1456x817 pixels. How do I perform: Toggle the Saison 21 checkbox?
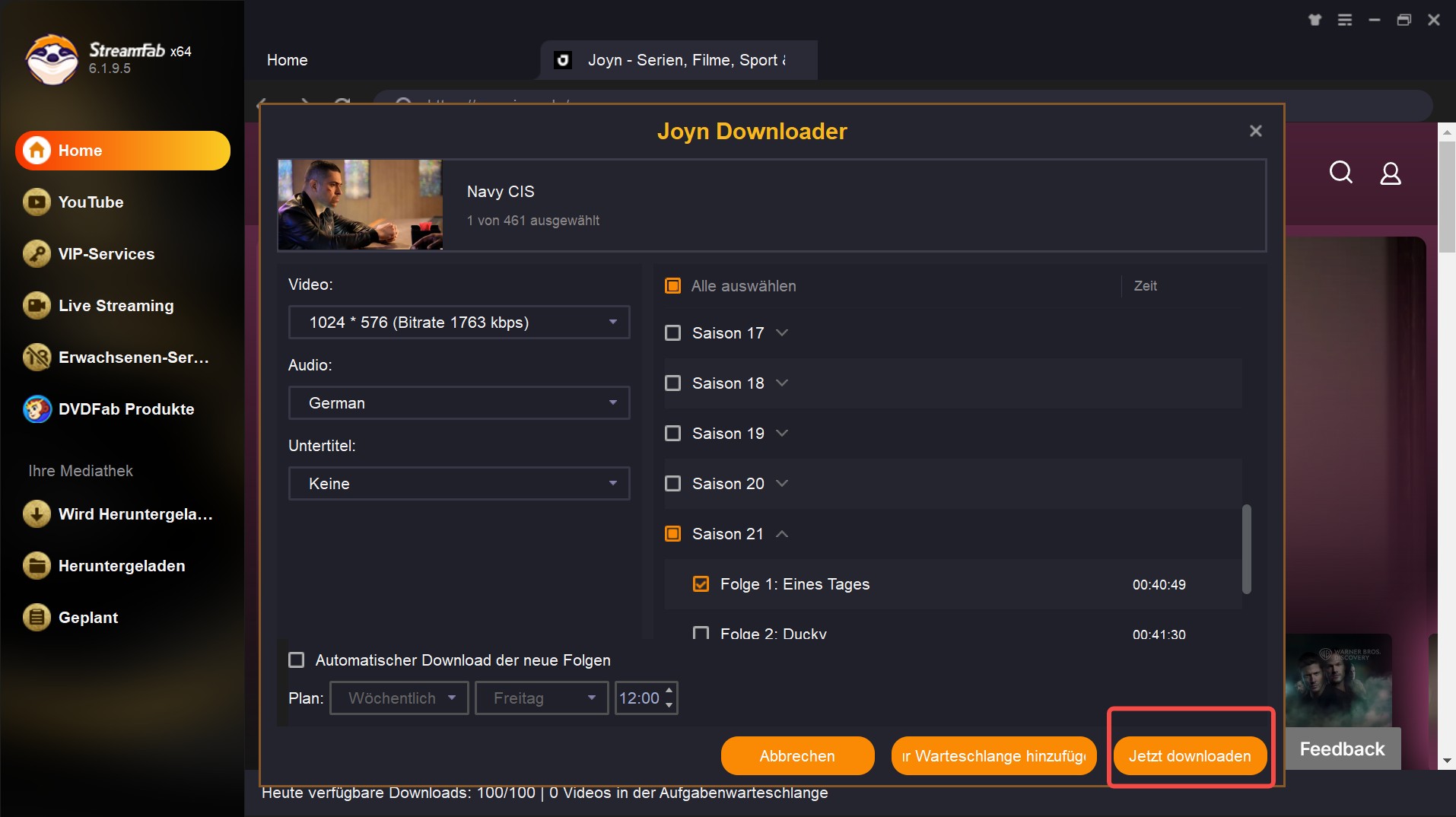[x=673, y=534]
